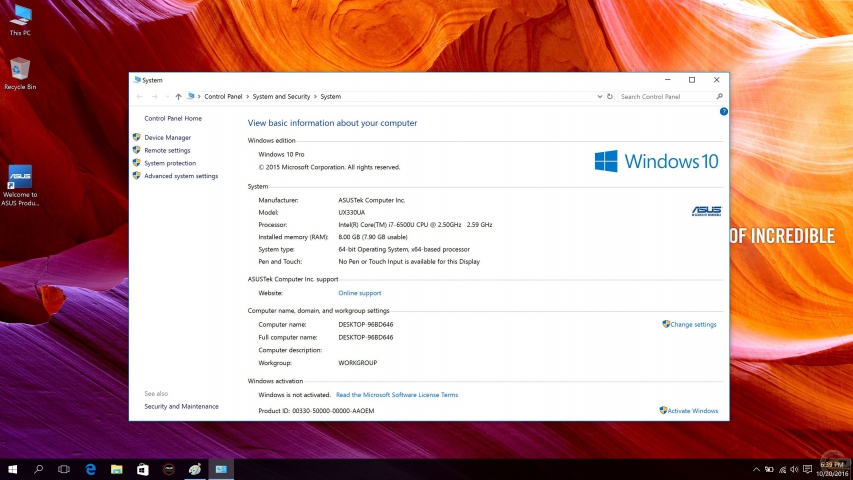Click the Online support website link

(360, 293)
